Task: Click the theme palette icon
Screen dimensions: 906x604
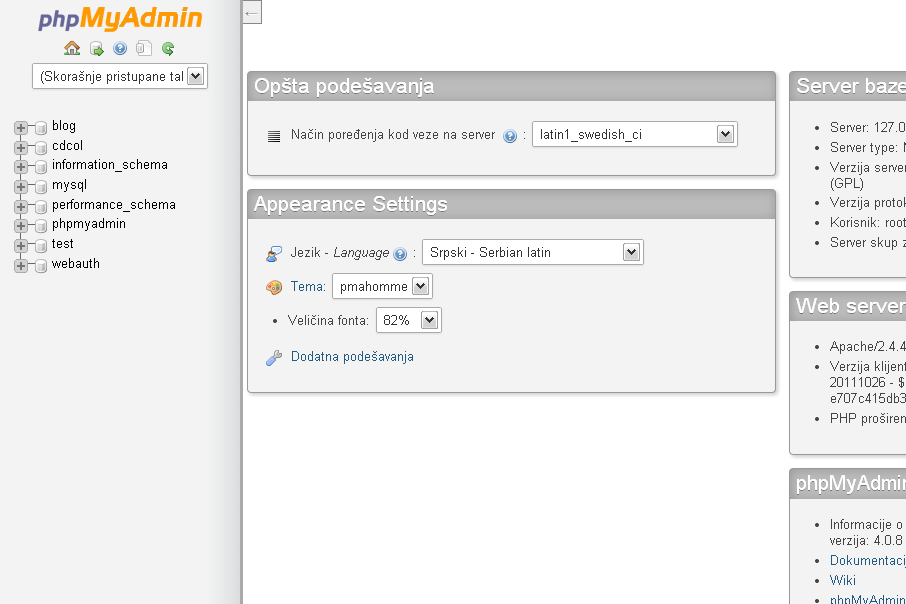Action: point(274,287)
